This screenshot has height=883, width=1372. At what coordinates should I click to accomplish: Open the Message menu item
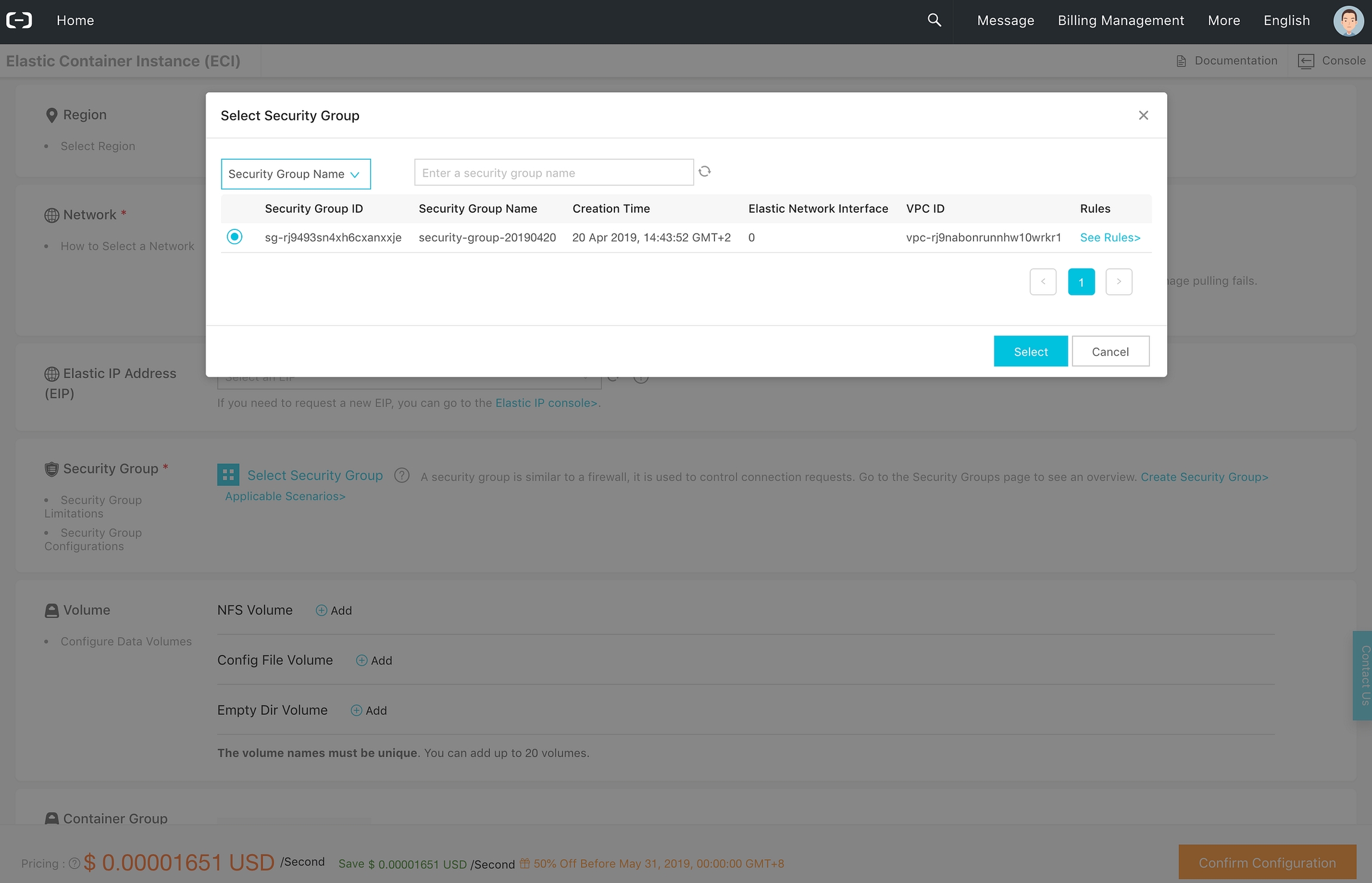pyautogui.click(x=1005, y=20)
